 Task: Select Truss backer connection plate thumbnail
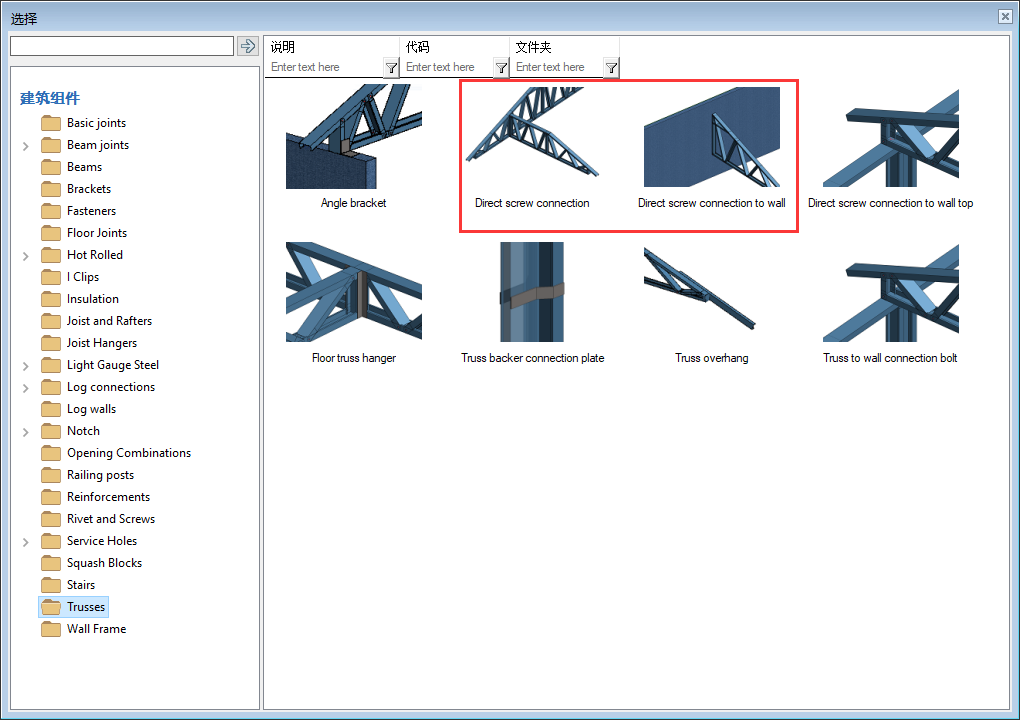pyautogui.click(x=532, y=292)
